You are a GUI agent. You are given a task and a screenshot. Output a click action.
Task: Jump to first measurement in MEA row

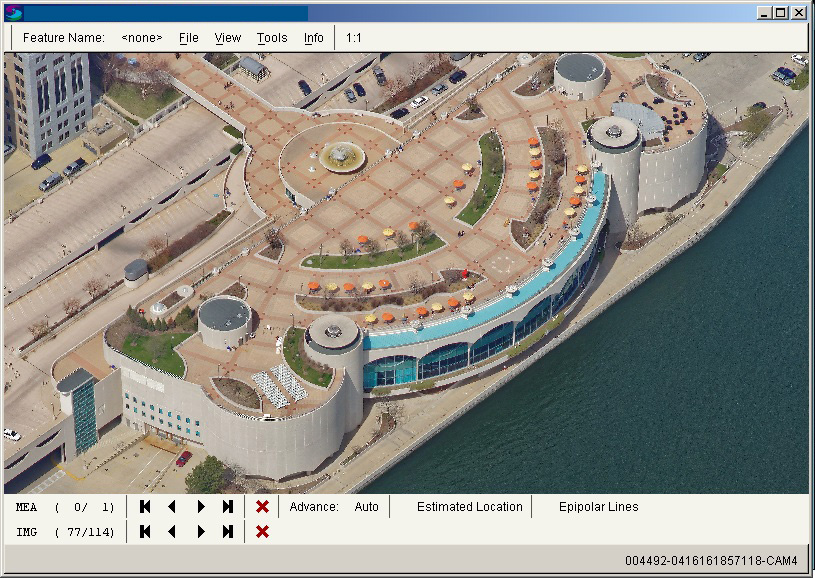coord(145,507)
